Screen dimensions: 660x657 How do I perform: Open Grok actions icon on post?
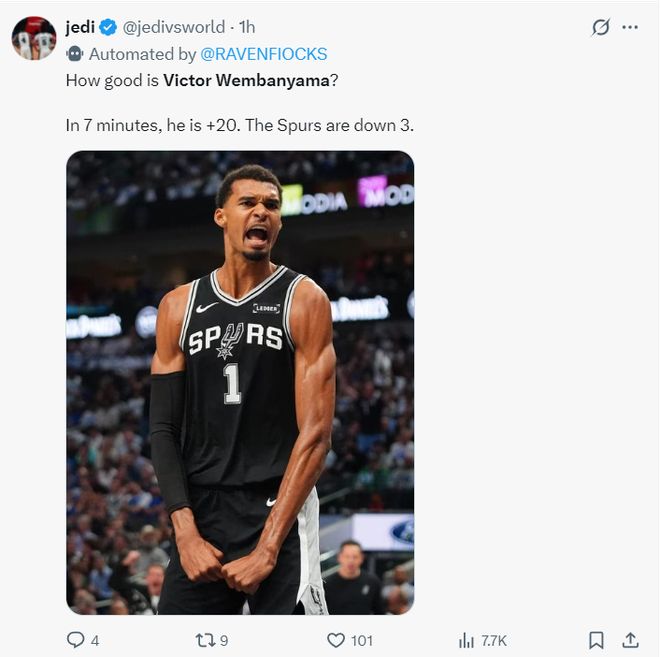600,27
